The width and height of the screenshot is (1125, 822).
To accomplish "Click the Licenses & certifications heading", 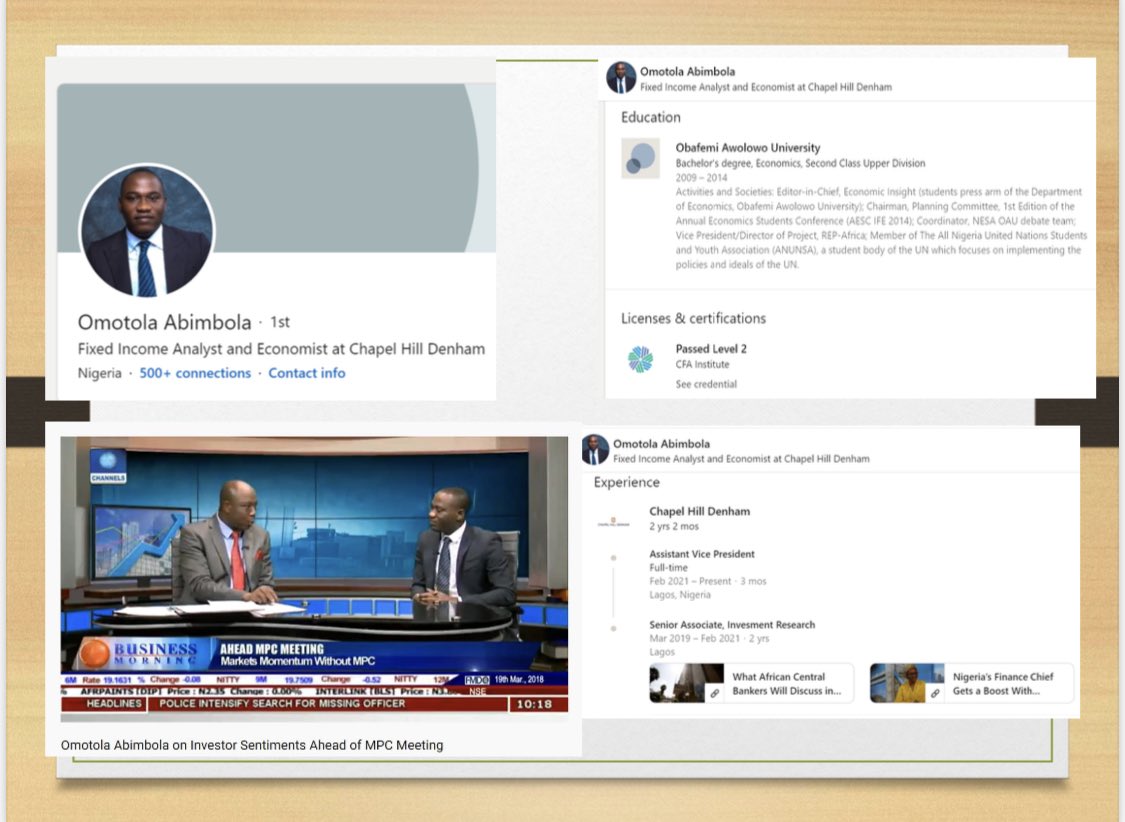I will tap(693, 318).
